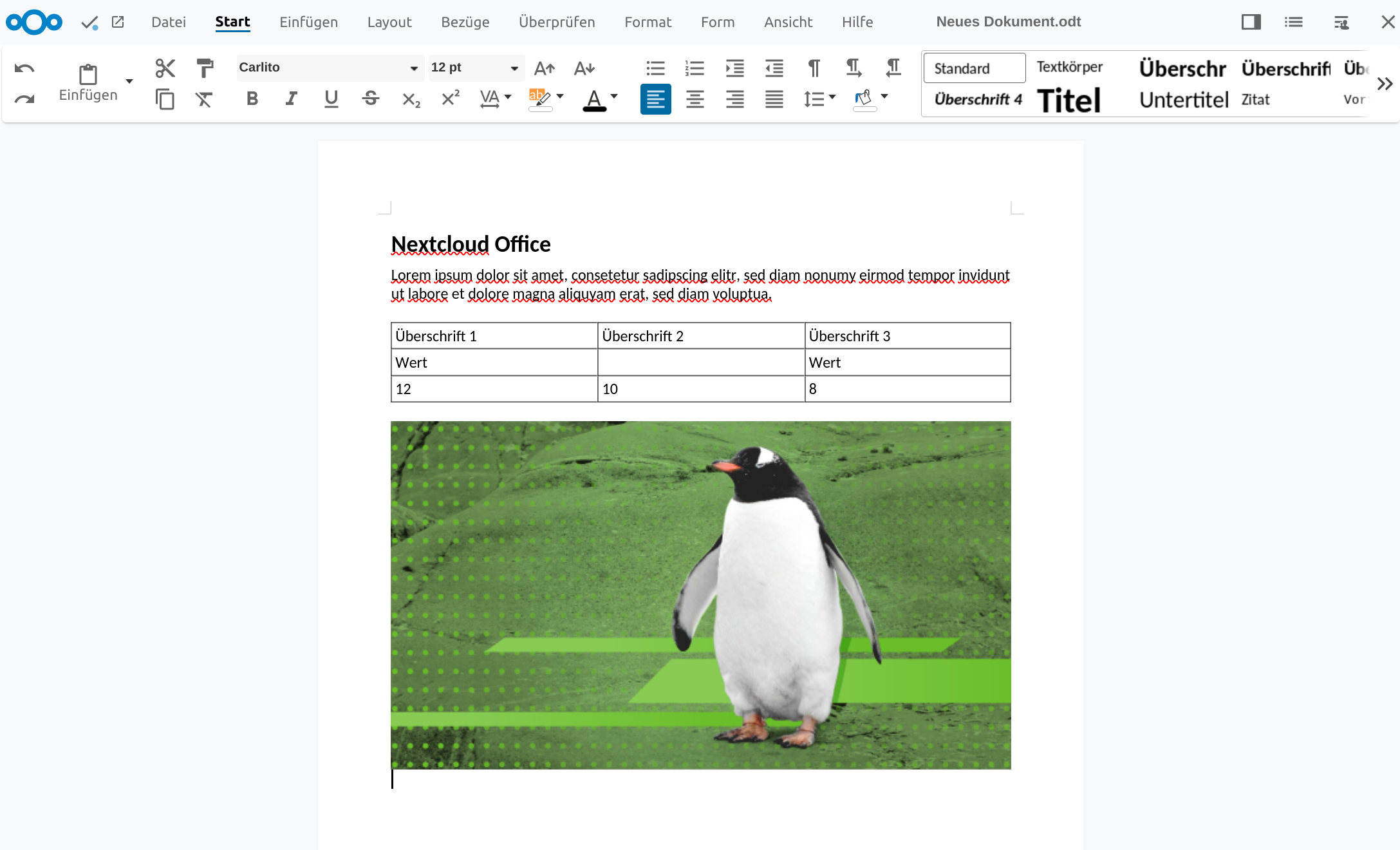Select the Italic formatting icon
This screenshot has width=1400, height=850.
291,100
